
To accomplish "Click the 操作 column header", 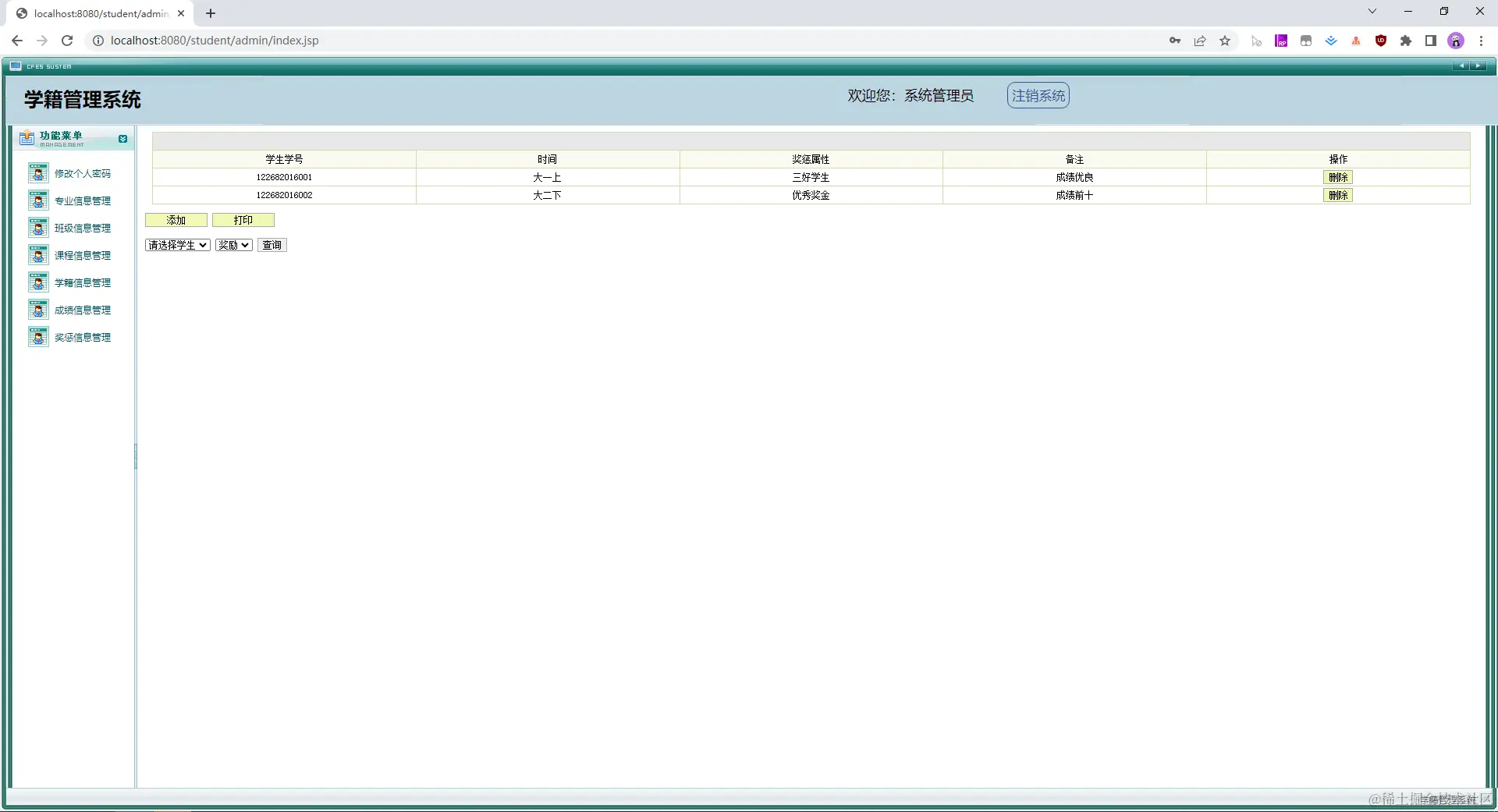I will [x=1338, y=159].
